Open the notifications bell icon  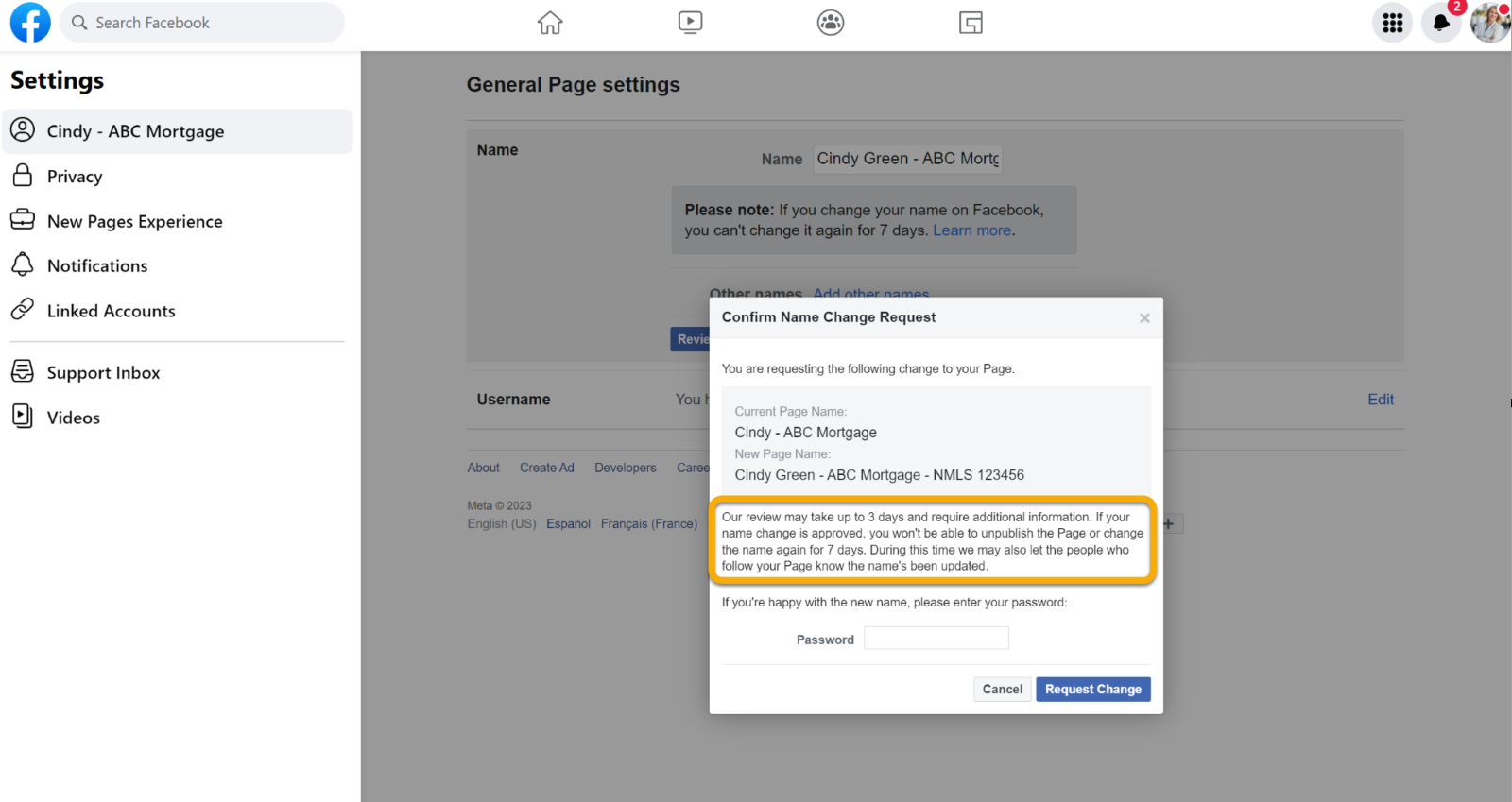[1441, 23]
